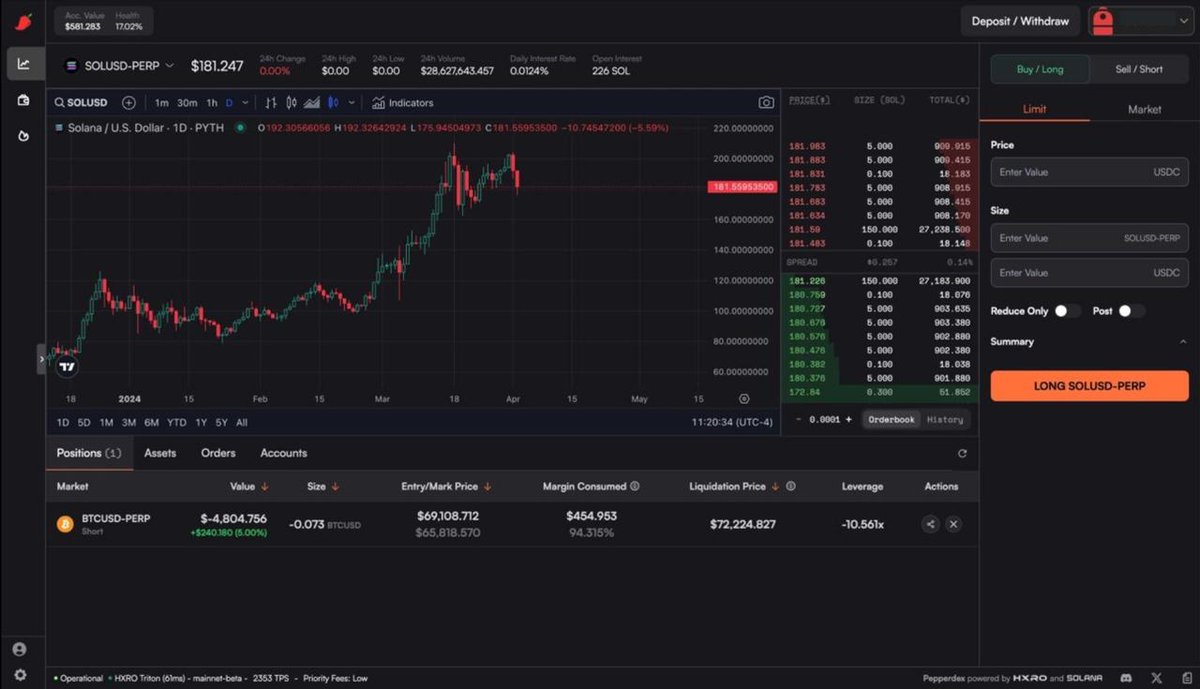Open the user profile sidebar icon
Image resolution: width=1200 pixels, height=689 pixels.
point(19,649)
